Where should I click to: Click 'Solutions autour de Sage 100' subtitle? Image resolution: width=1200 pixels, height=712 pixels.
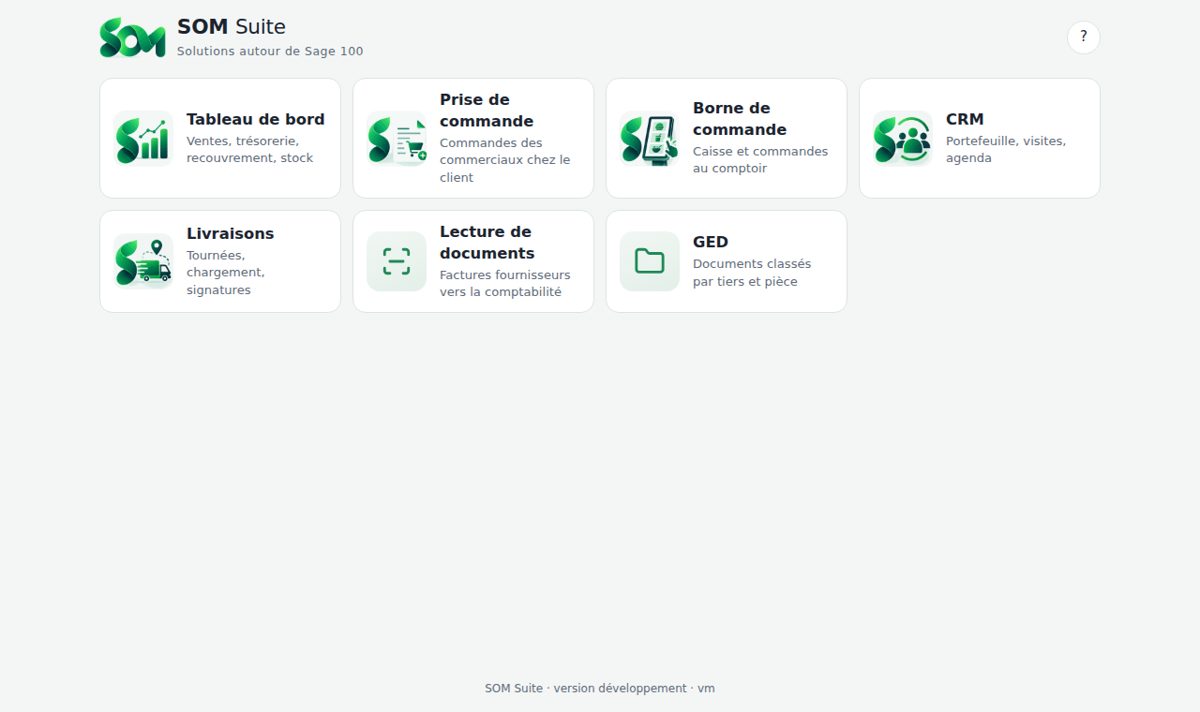click(x=270, y=51)
